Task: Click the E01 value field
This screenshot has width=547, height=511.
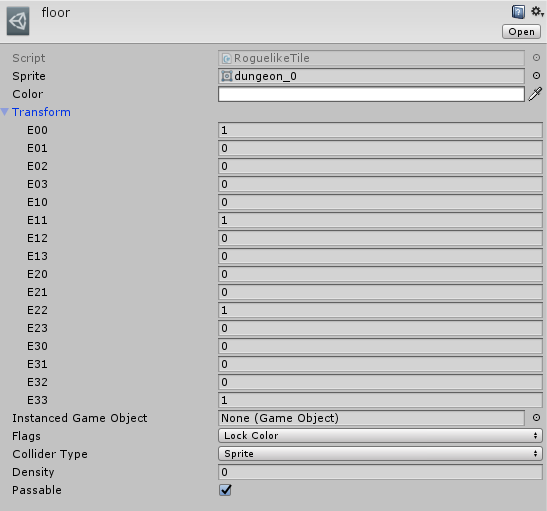Action: (380, 148)
